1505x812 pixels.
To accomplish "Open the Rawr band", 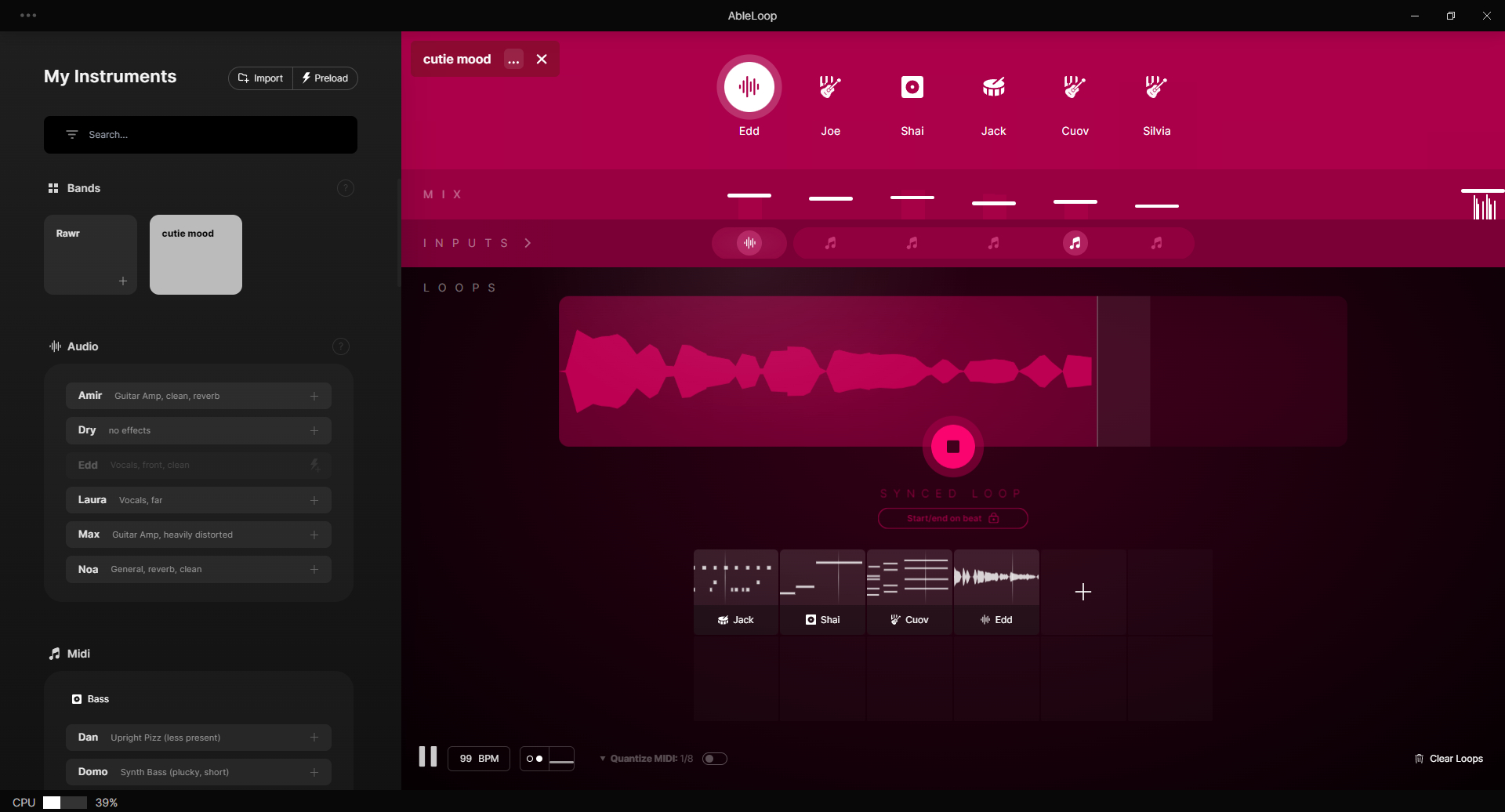I will click(90, 254).
